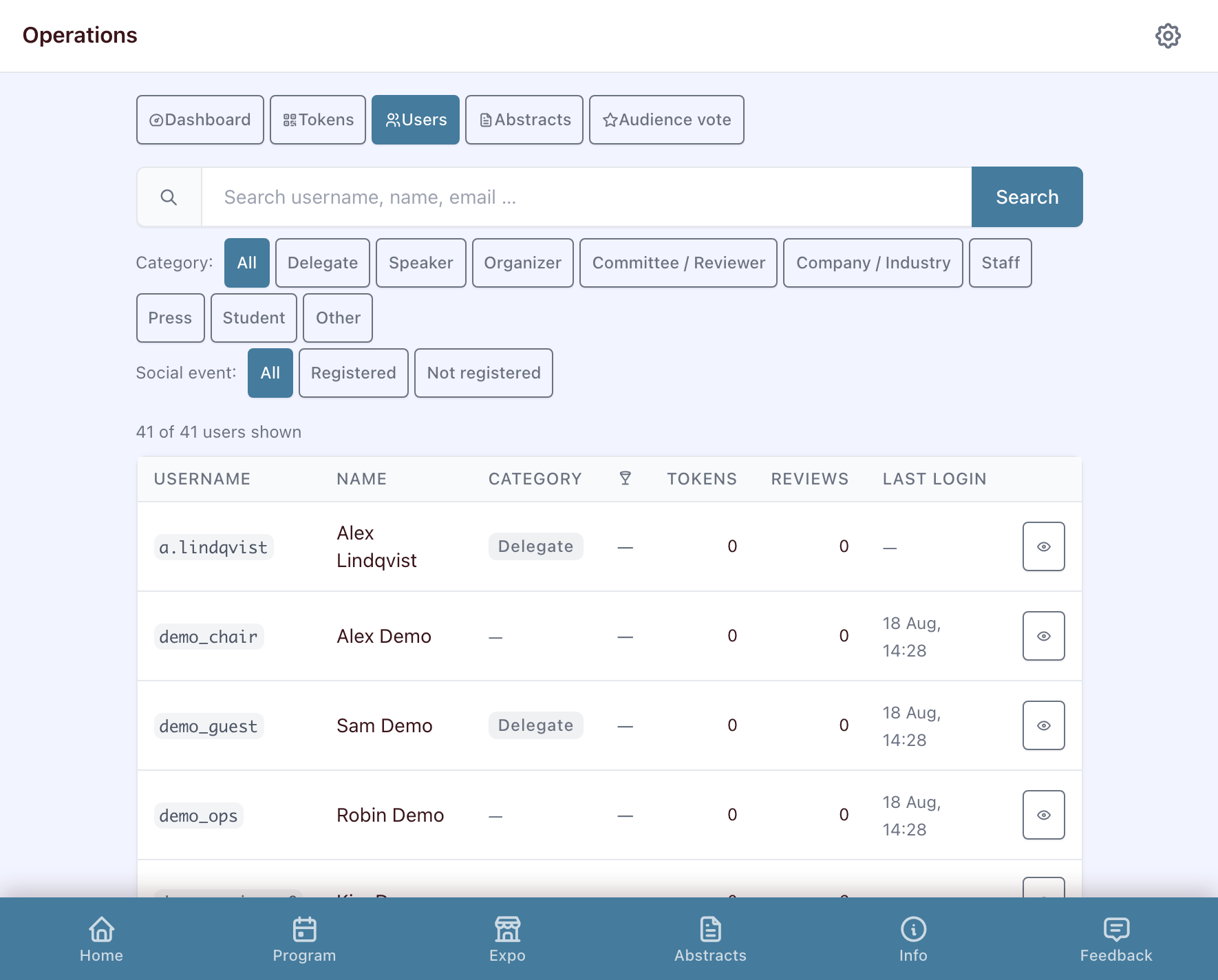The image size is (1218, 980).
Task: Filter by Company / Industry category
Action: [873, 263]
